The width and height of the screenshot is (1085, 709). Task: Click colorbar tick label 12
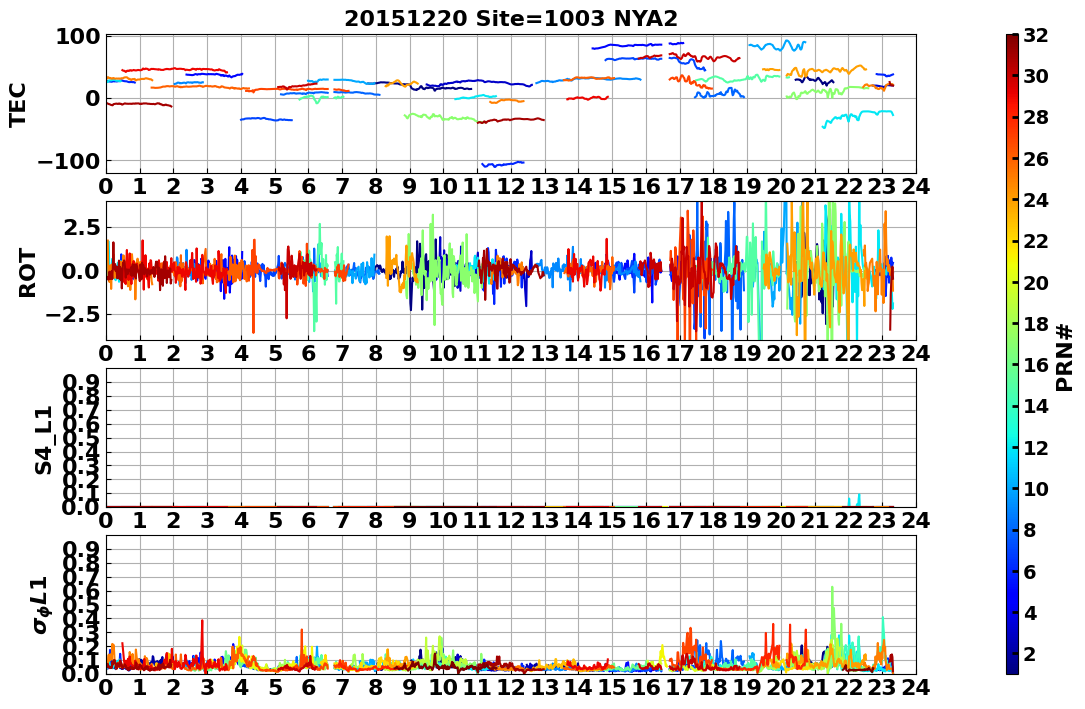tap(1036, 448)
